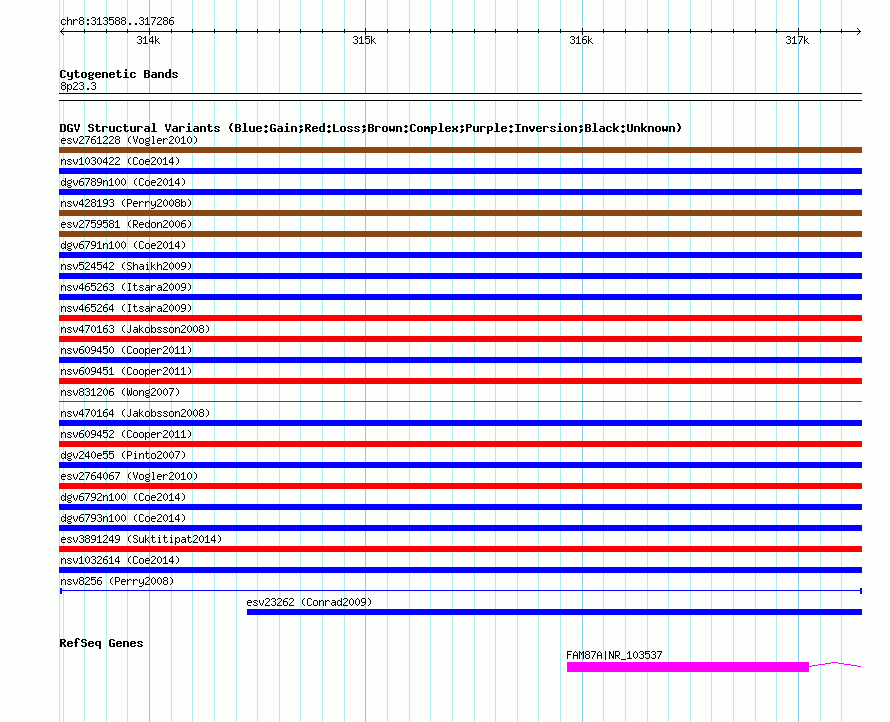Select the RefSeq Genes track title
The image size is (890, 722).
click(102, 643)
